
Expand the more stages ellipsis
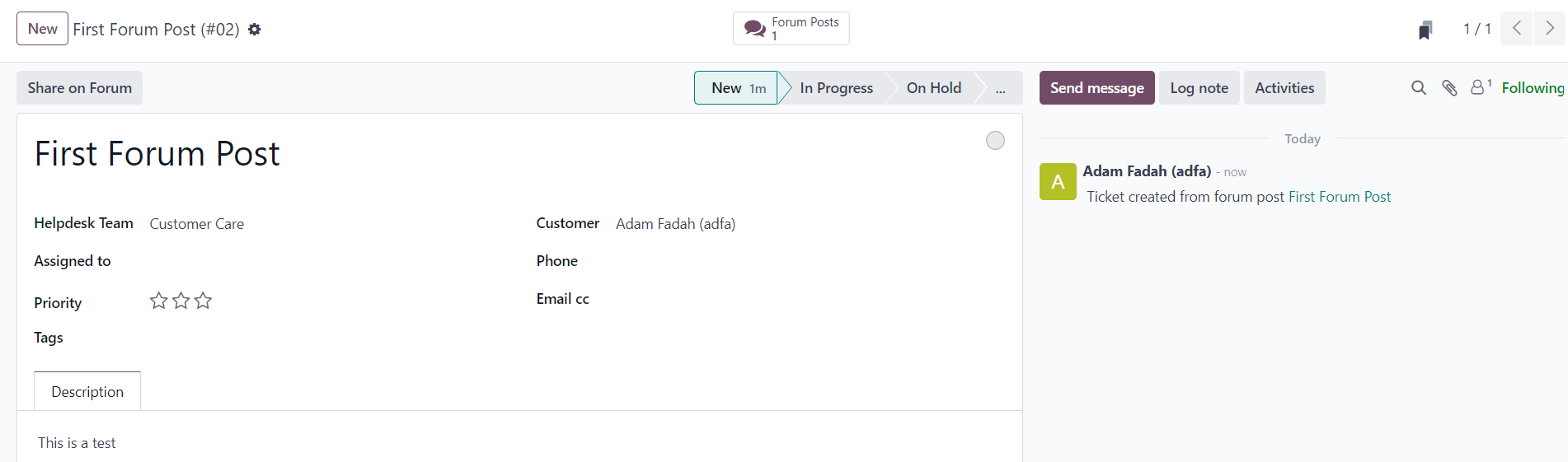click(x=1000, y=88)
